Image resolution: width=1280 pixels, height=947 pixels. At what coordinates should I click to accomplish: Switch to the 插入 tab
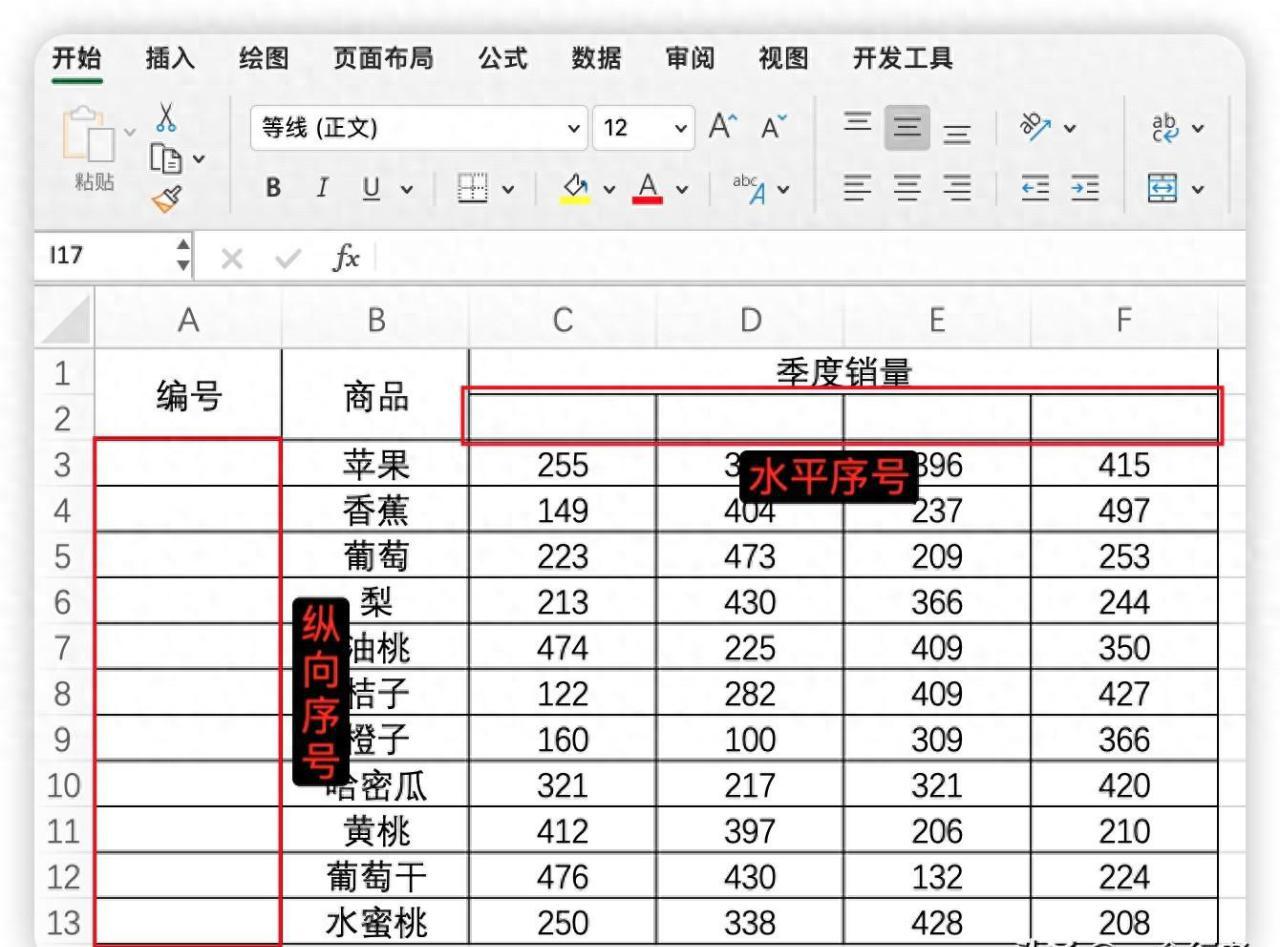point(170,58)
